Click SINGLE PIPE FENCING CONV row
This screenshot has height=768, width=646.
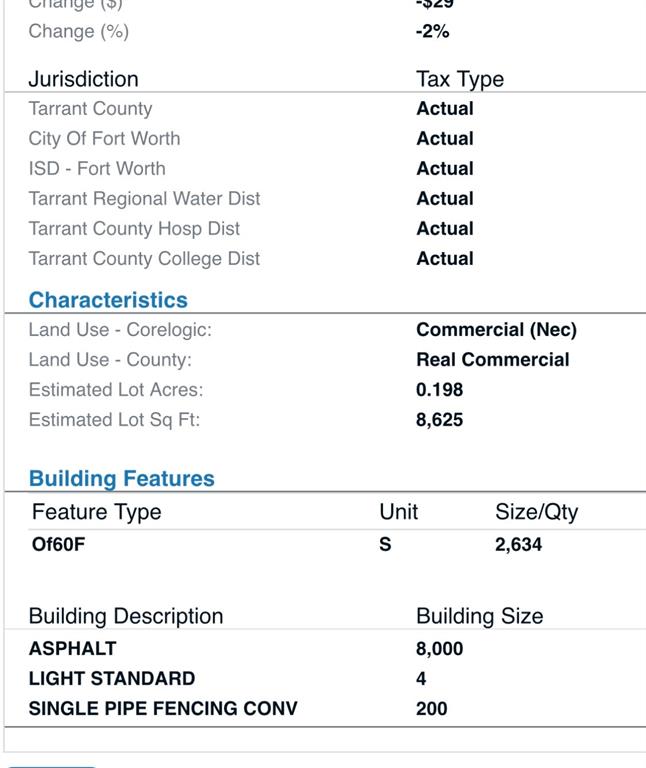[x=325, y=708]
